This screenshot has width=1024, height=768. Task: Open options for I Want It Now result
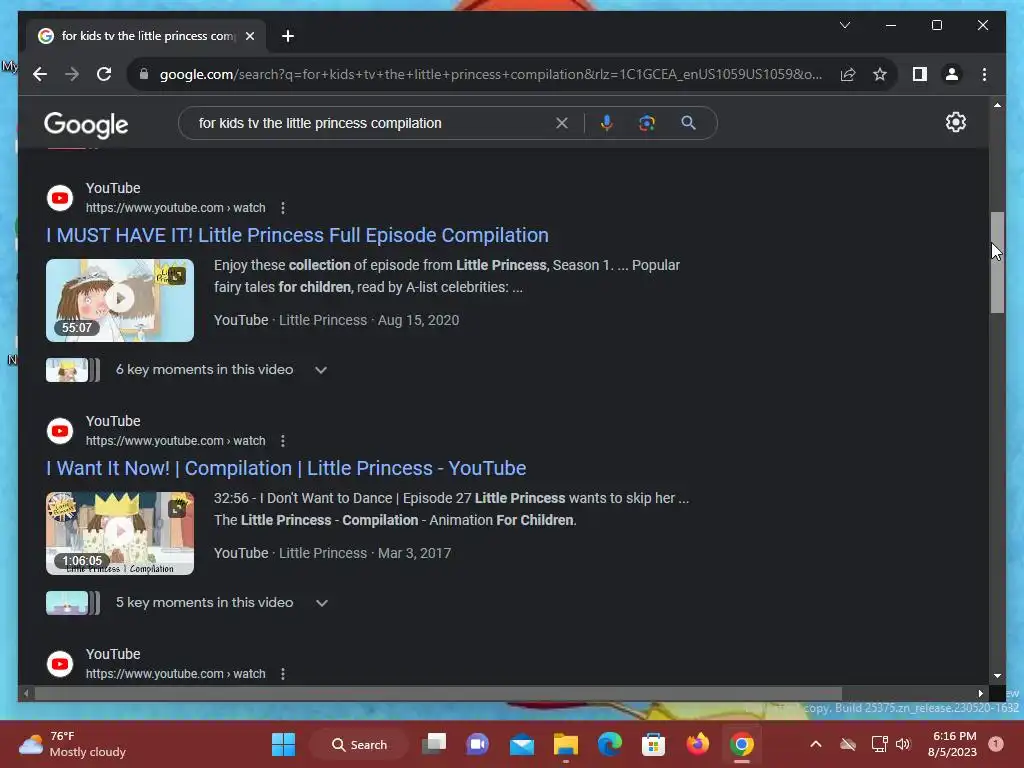click(x=283, y=441)
